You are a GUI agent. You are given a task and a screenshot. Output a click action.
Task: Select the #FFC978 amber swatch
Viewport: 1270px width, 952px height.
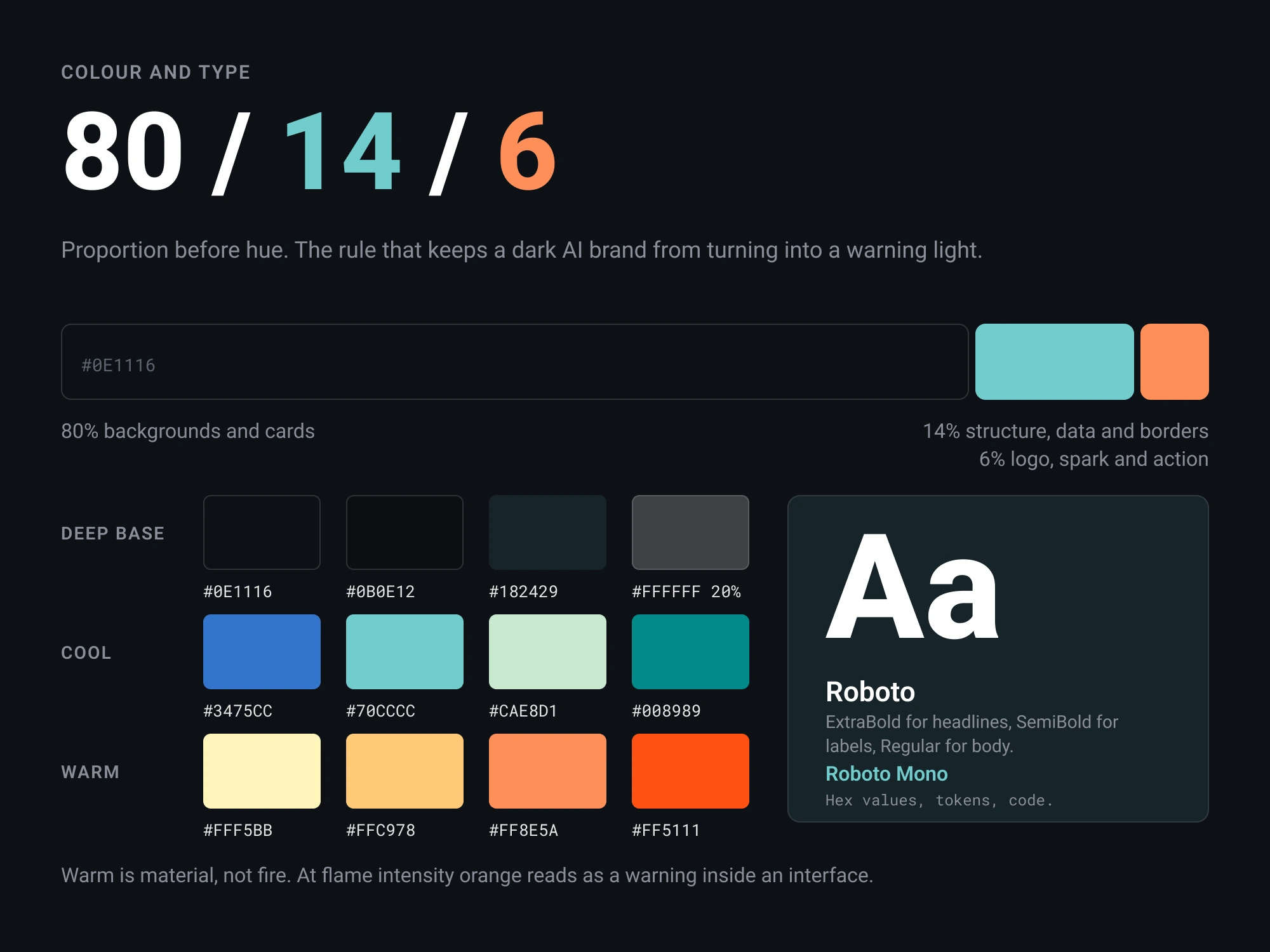pos(404,771)
